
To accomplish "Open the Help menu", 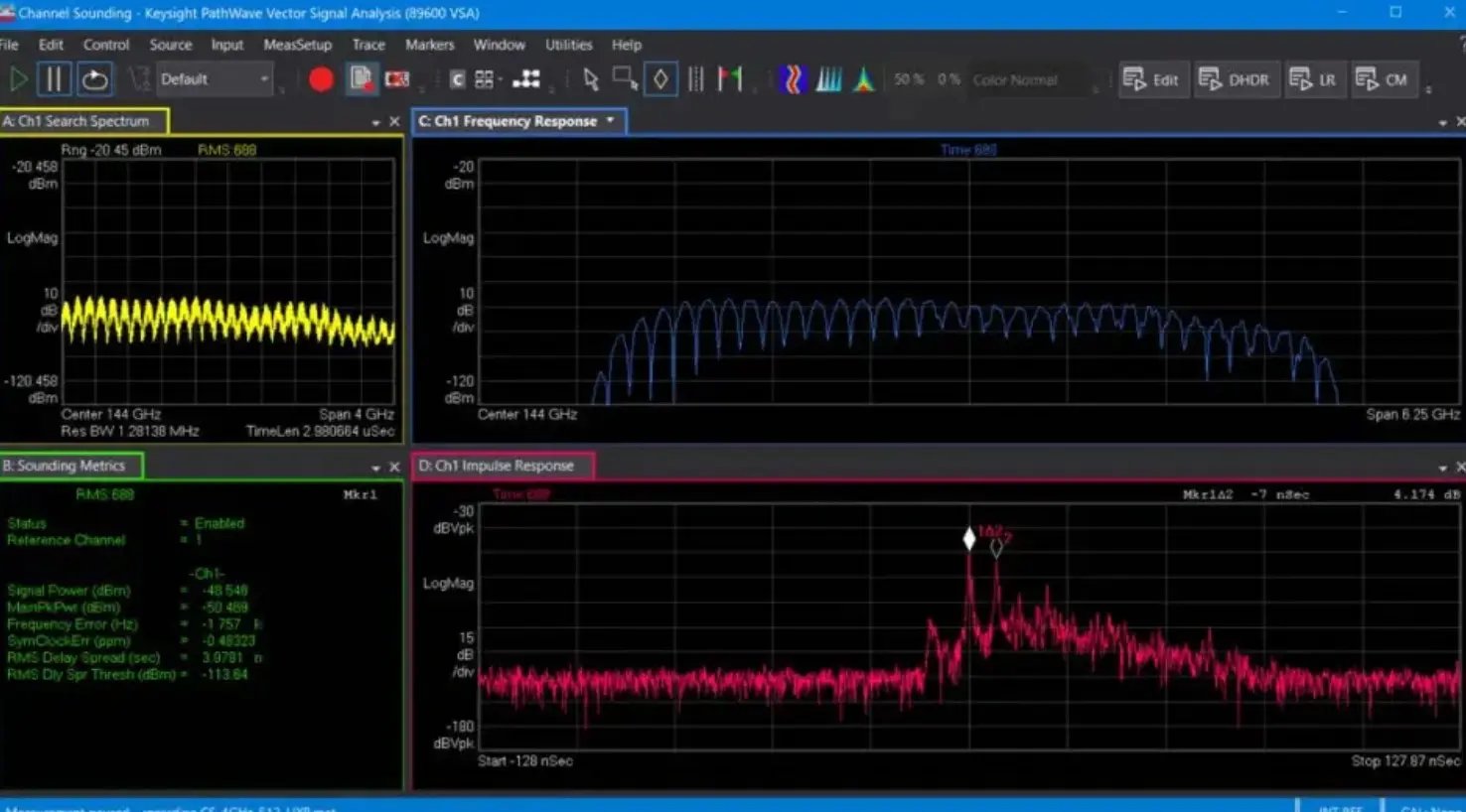I will tap(626, 45).
